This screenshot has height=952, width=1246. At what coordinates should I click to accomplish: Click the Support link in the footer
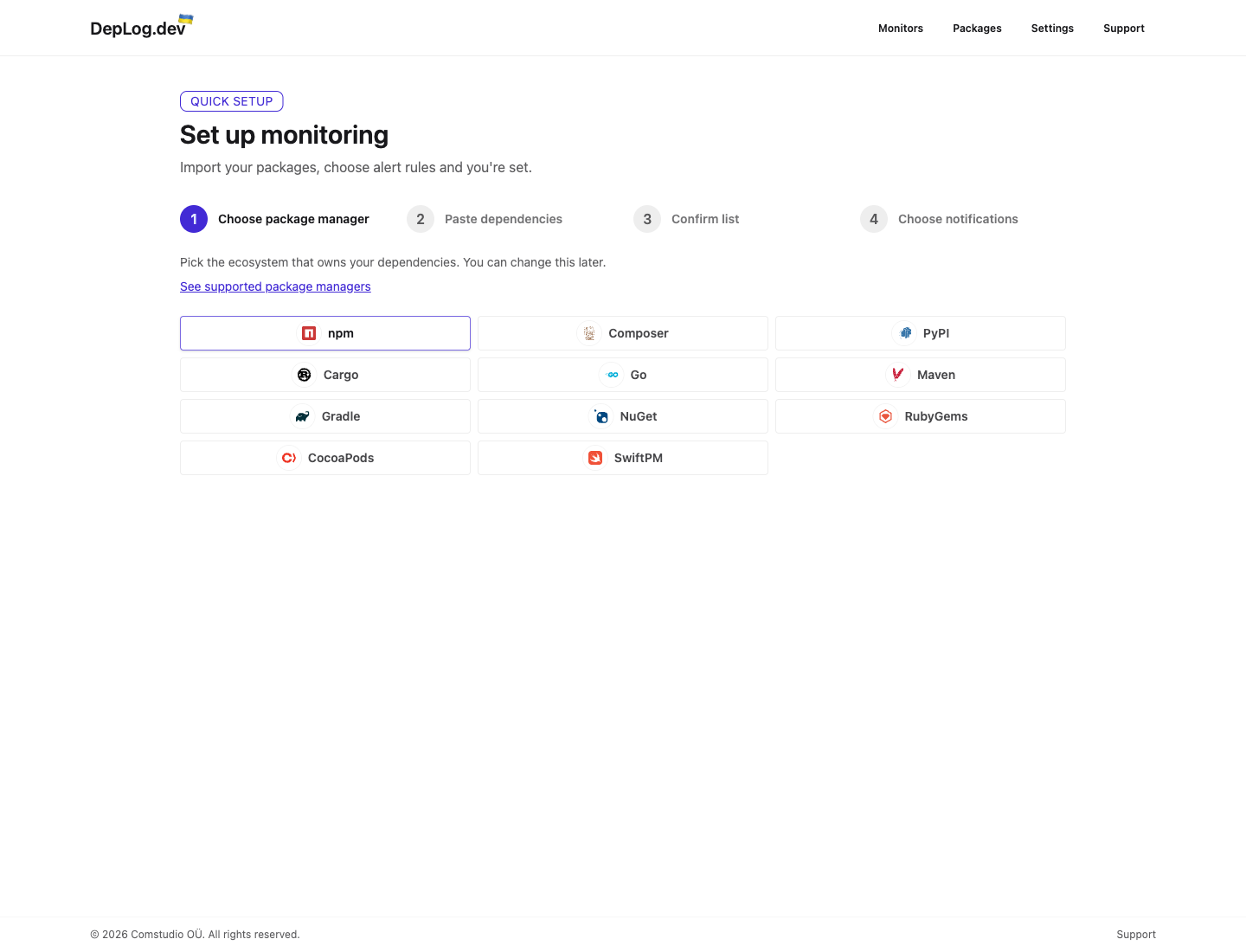tap(1136, 935)
